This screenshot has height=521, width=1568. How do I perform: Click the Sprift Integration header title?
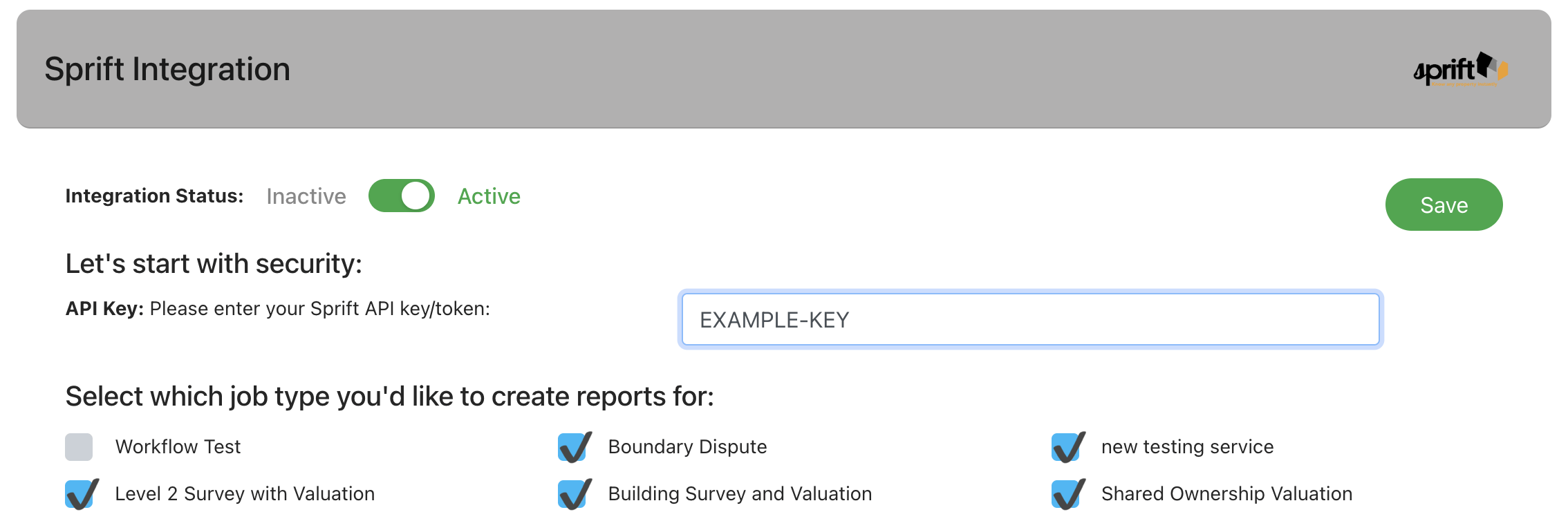point(167,69)
